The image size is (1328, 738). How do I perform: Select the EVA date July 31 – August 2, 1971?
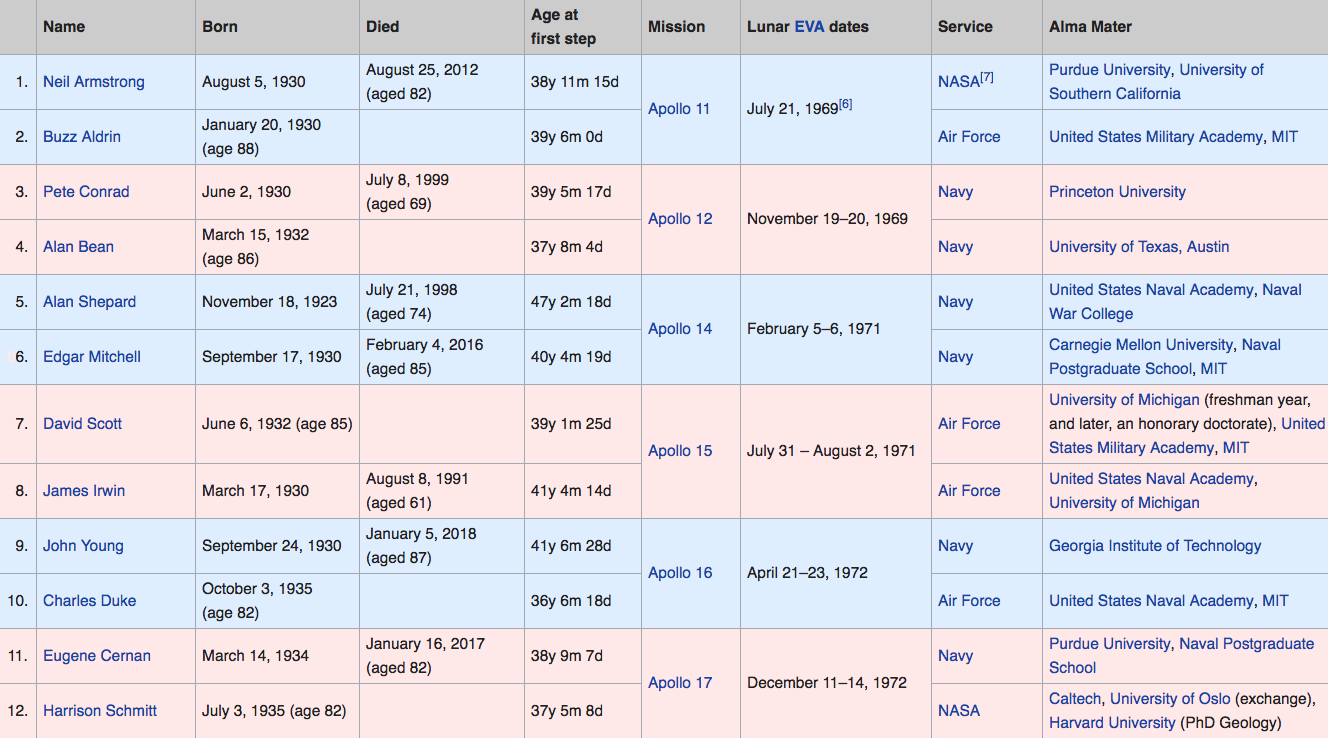(x=831, y=451)
